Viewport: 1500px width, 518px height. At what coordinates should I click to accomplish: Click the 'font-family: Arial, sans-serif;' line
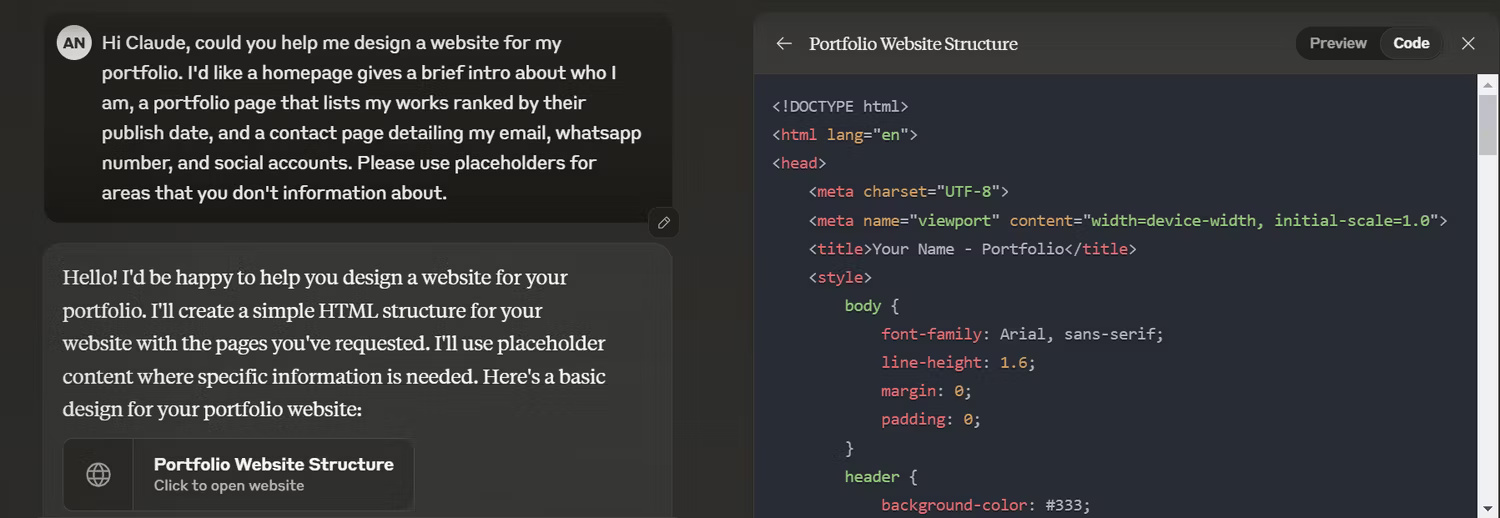1022,334
